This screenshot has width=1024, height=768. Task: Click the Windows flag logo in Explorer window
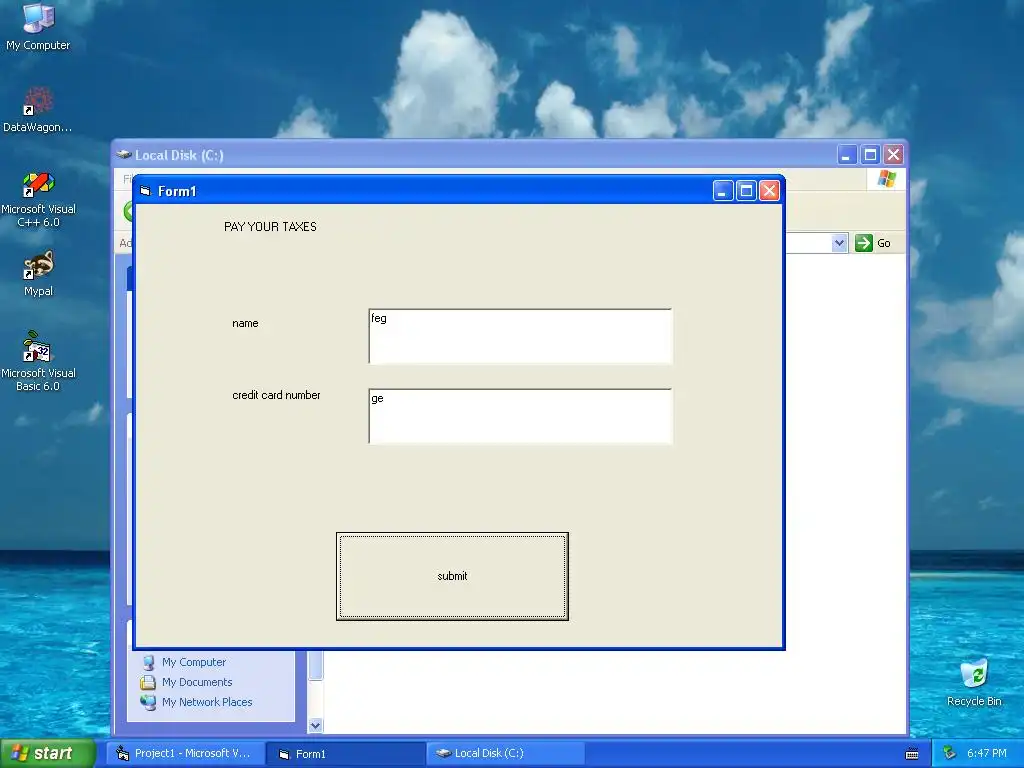(887, 178)
